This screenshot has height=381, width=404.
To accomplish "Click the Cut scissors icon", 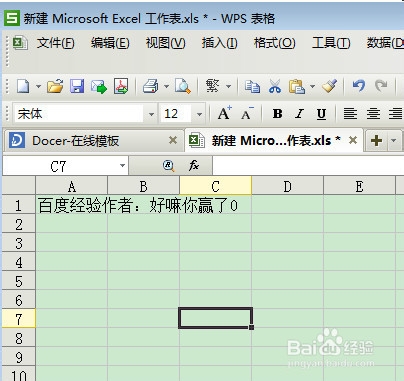I will [x=275, y=86].
